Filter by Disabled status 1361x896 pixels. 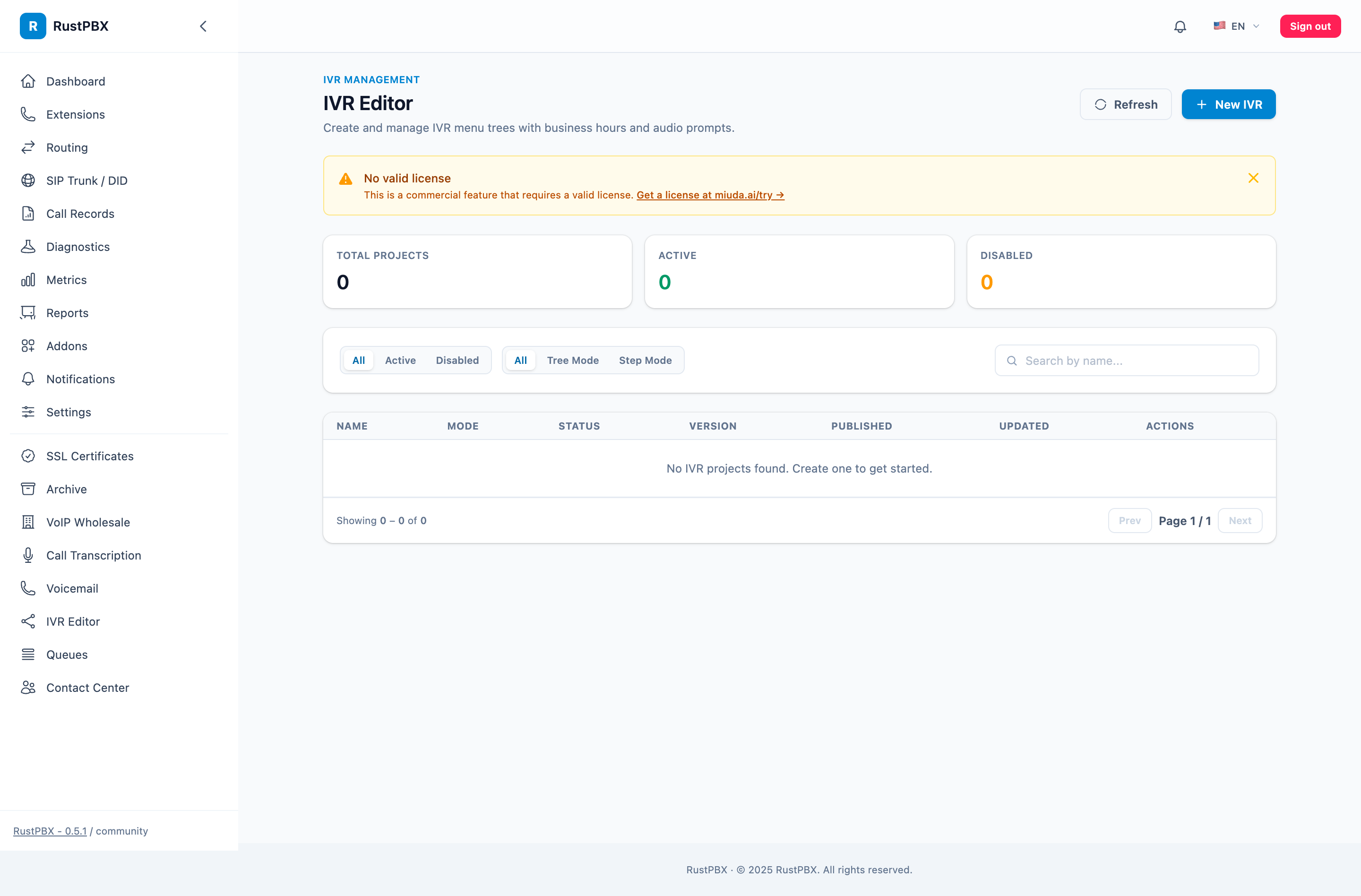tap(457, 360)
